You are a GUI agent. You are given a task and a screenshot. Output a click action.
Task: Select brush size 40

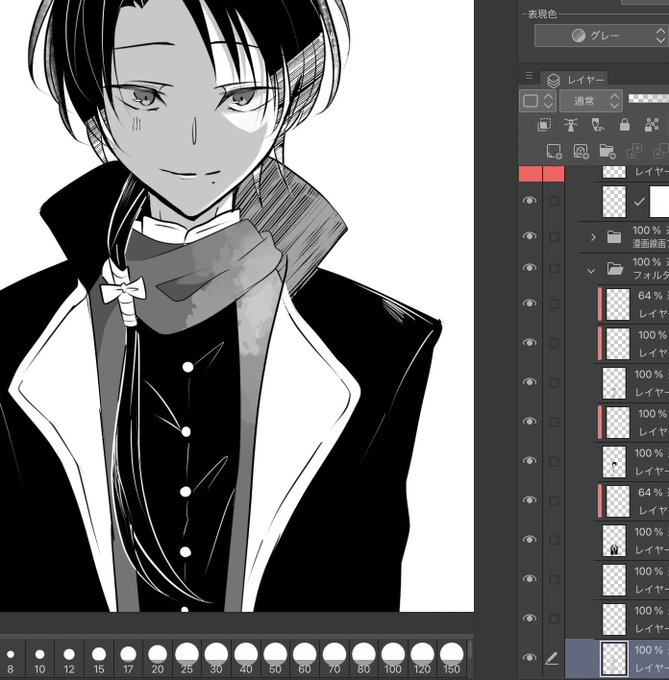point(246,658)
